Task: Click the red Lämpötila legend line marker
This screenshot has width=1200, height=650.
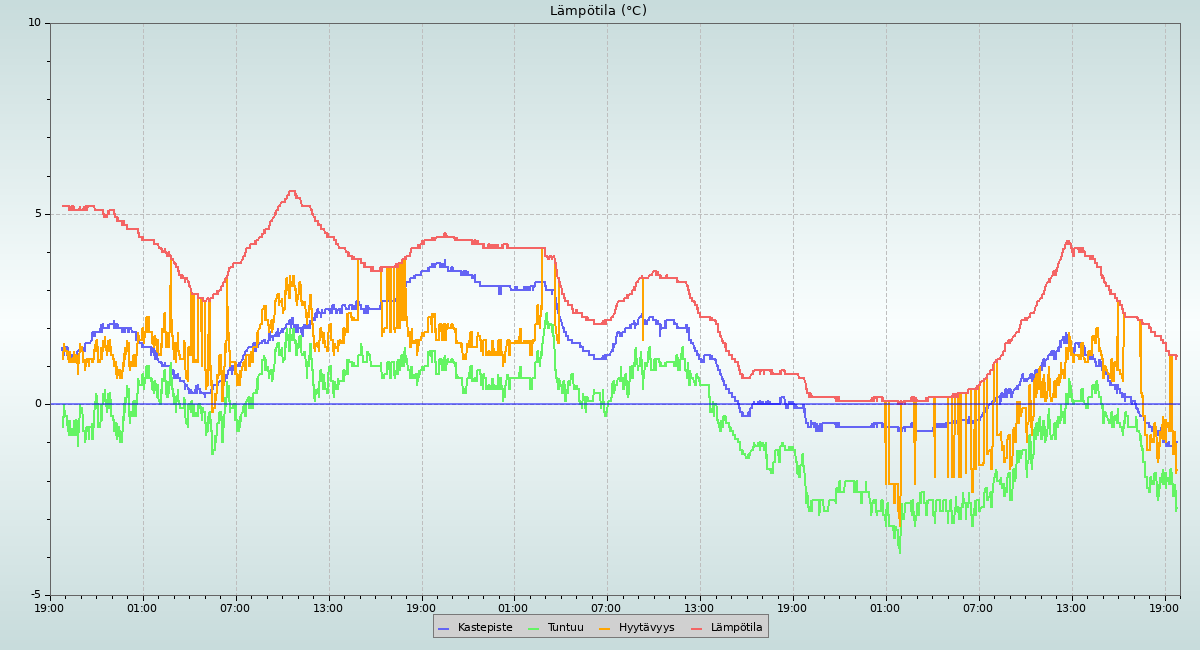Action: click(x=697, y=628)
